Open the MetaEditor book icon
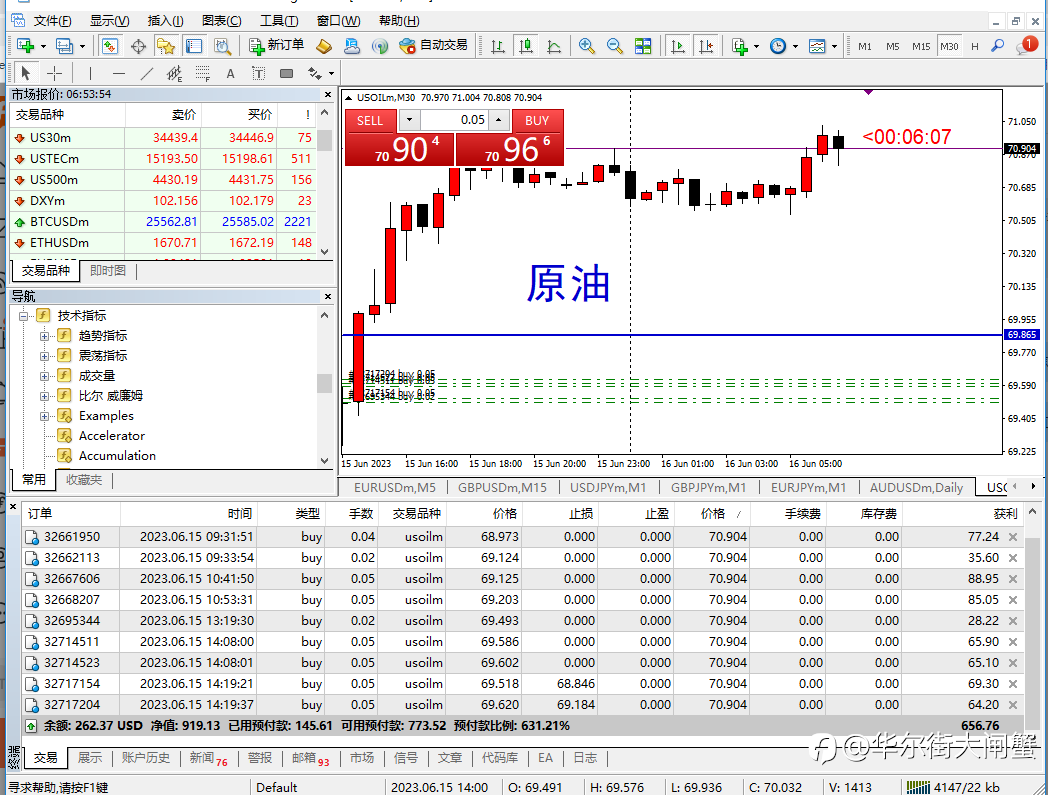1048x795 pixels. coord(324,45)
